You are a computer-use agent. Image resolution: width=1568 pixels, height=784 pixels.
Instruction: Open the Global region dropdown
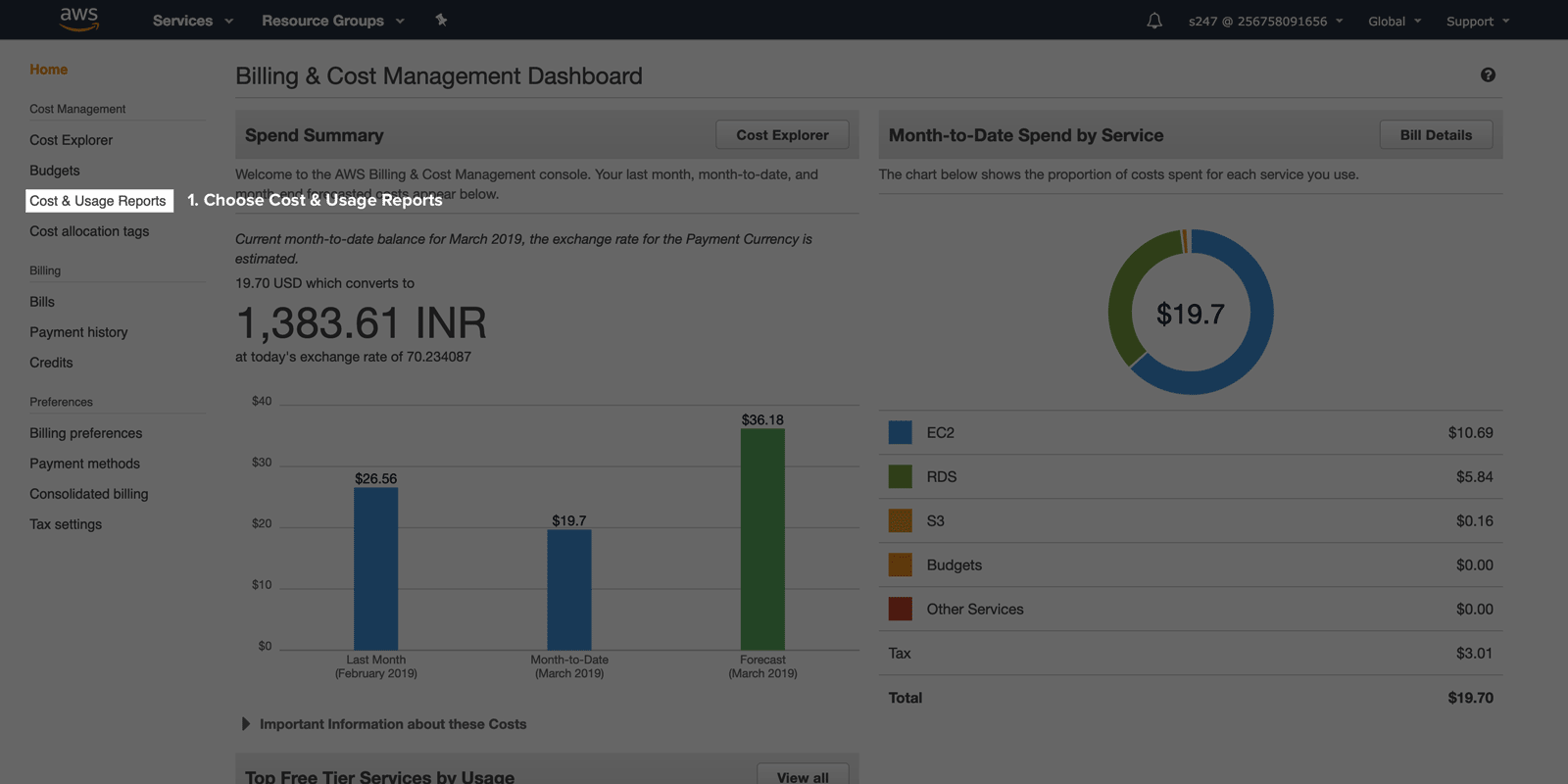[x=1394, y=21]
